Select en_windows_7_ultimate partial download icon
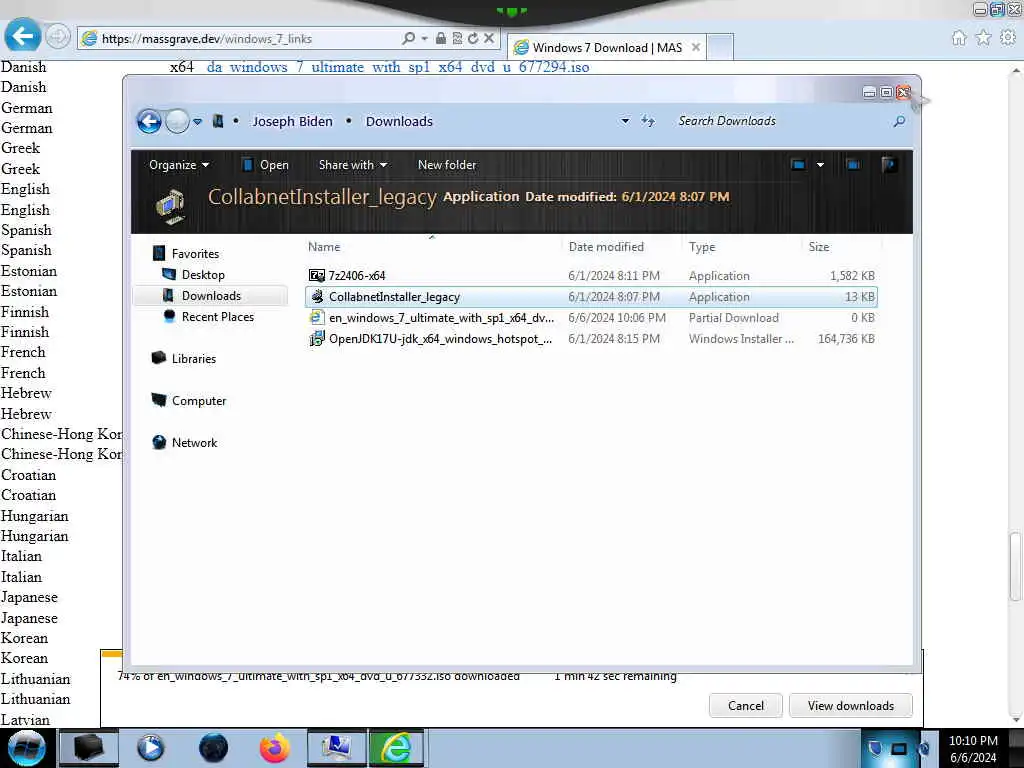This screenshot has width=1024, height=768. click(317, 317)
